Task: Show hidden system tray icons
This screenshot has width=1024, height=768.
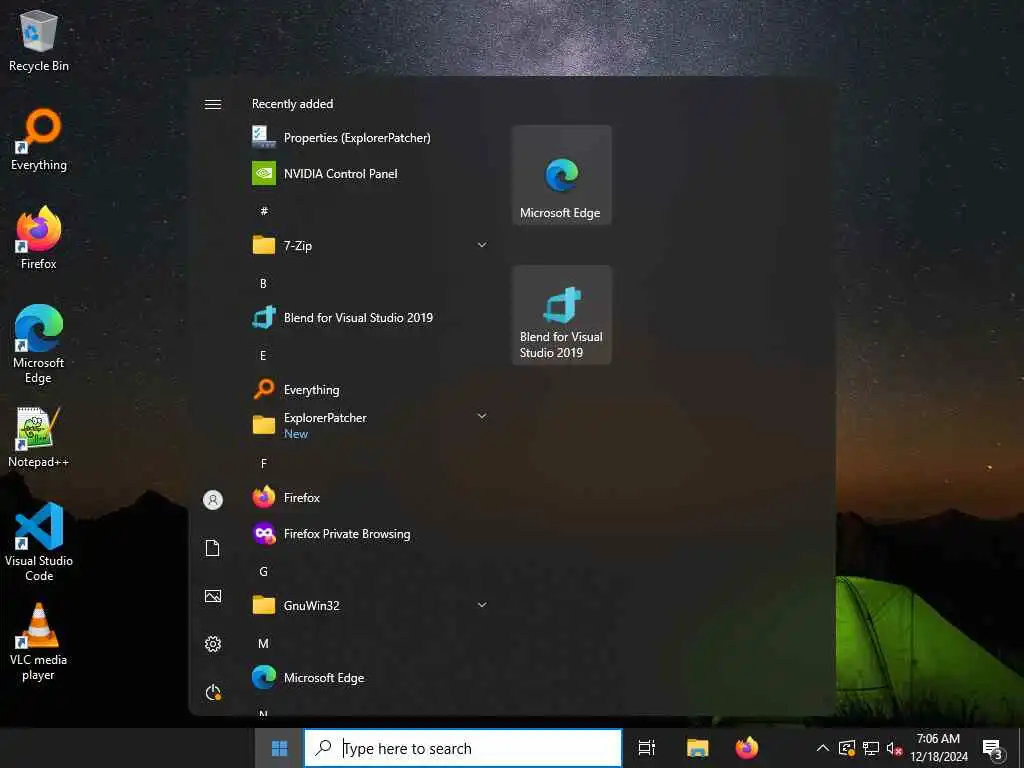Action: pyautogui.click(x=823, y=748)
